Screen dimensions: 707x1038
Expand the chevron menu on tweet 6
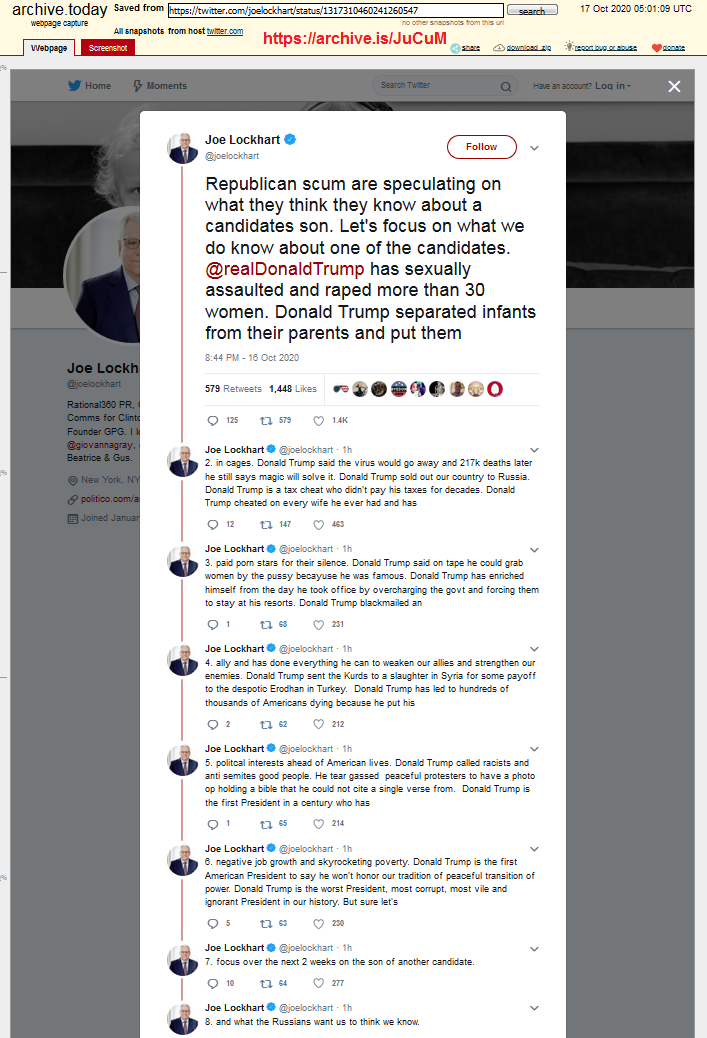tap(534, 849)
